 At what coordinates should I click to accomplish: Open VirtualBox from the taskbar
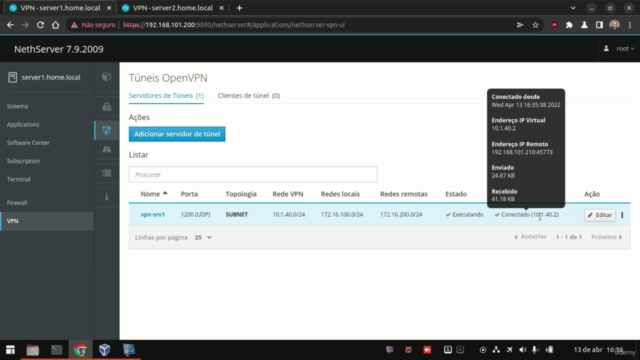click(104, 350)
